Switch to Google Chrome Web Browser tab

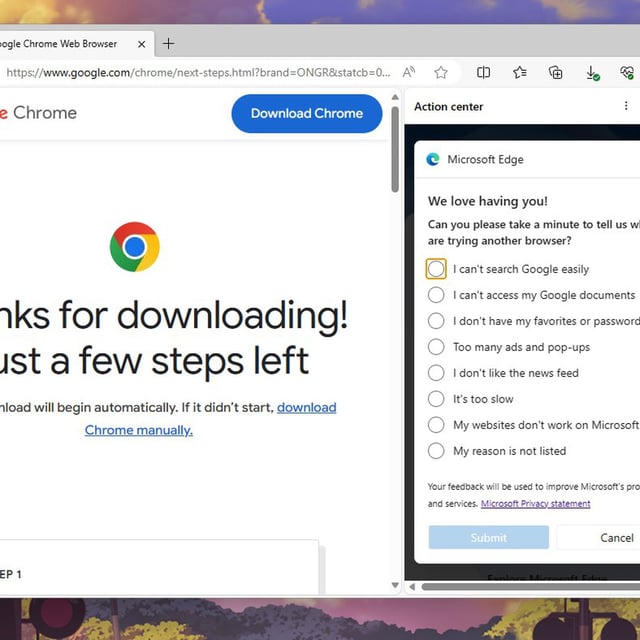61,44
